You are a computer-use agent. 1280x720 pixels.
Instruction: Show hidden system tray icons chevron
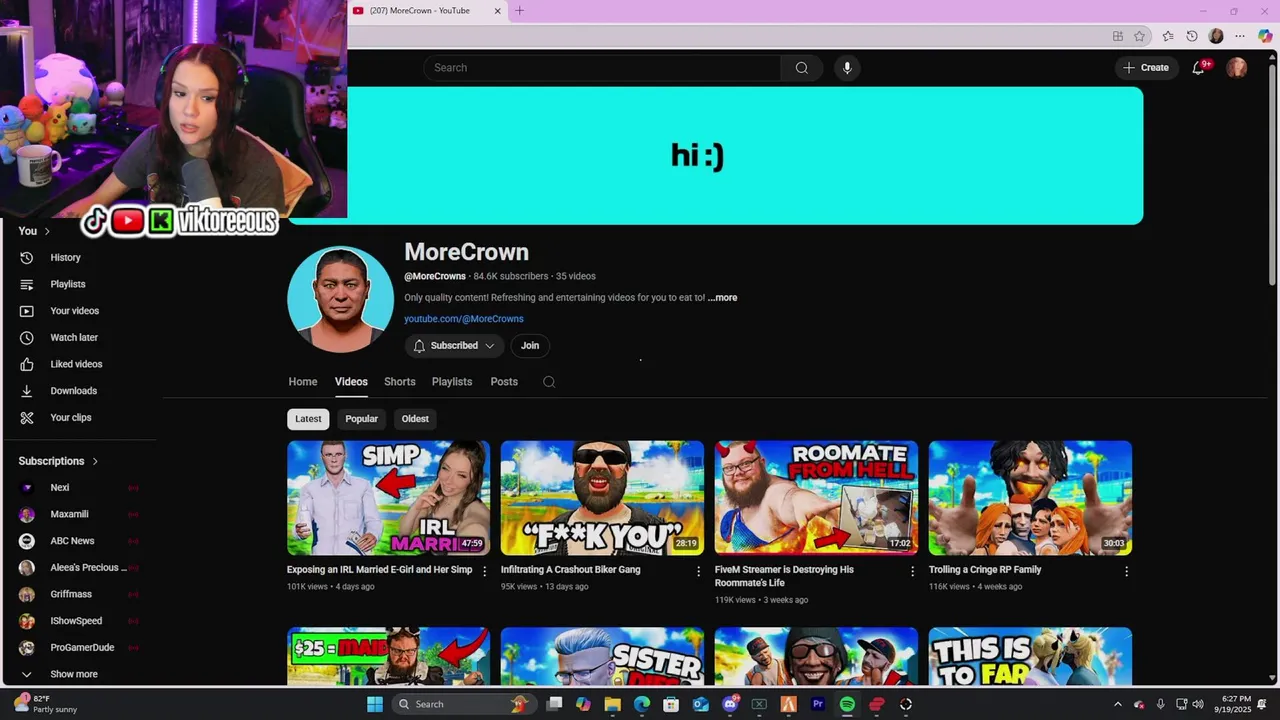tap(1118, 704)
